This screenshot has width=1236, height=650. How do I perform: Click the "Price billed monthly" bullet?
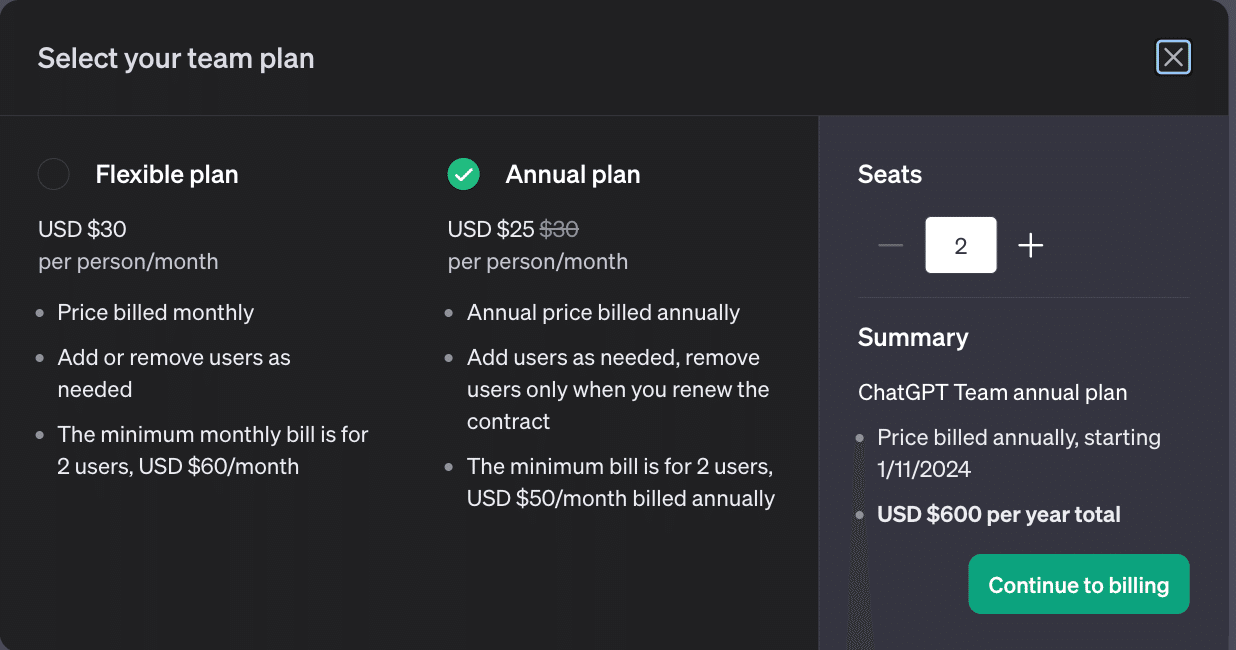156,312
